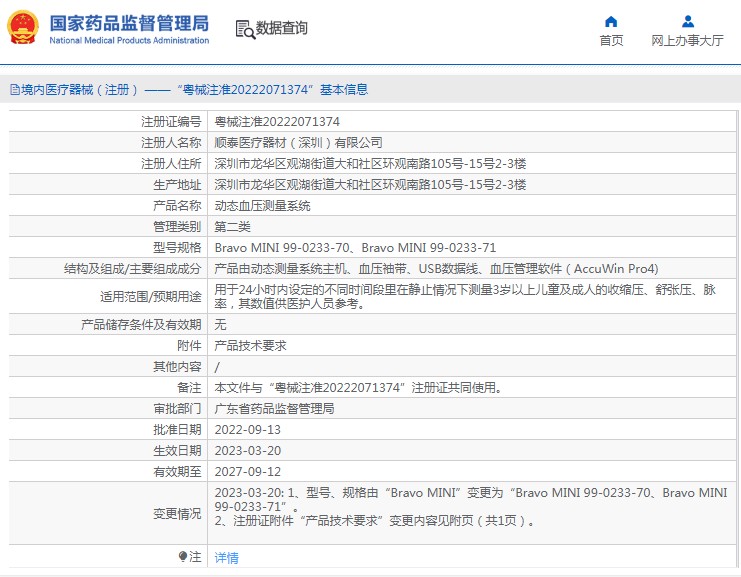This screenshot has width=741, height=577.
Task: Click the 型号规格 label
Action: (177, 248)
